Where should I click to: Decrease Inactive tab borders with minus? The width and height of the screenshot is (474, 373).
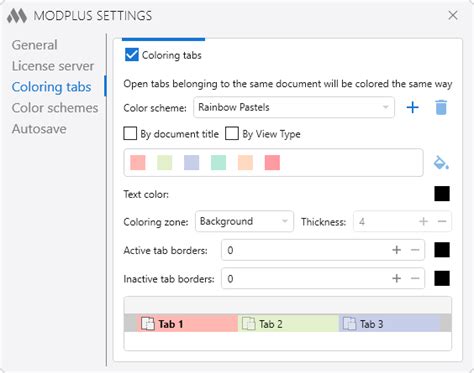[415, 278]
